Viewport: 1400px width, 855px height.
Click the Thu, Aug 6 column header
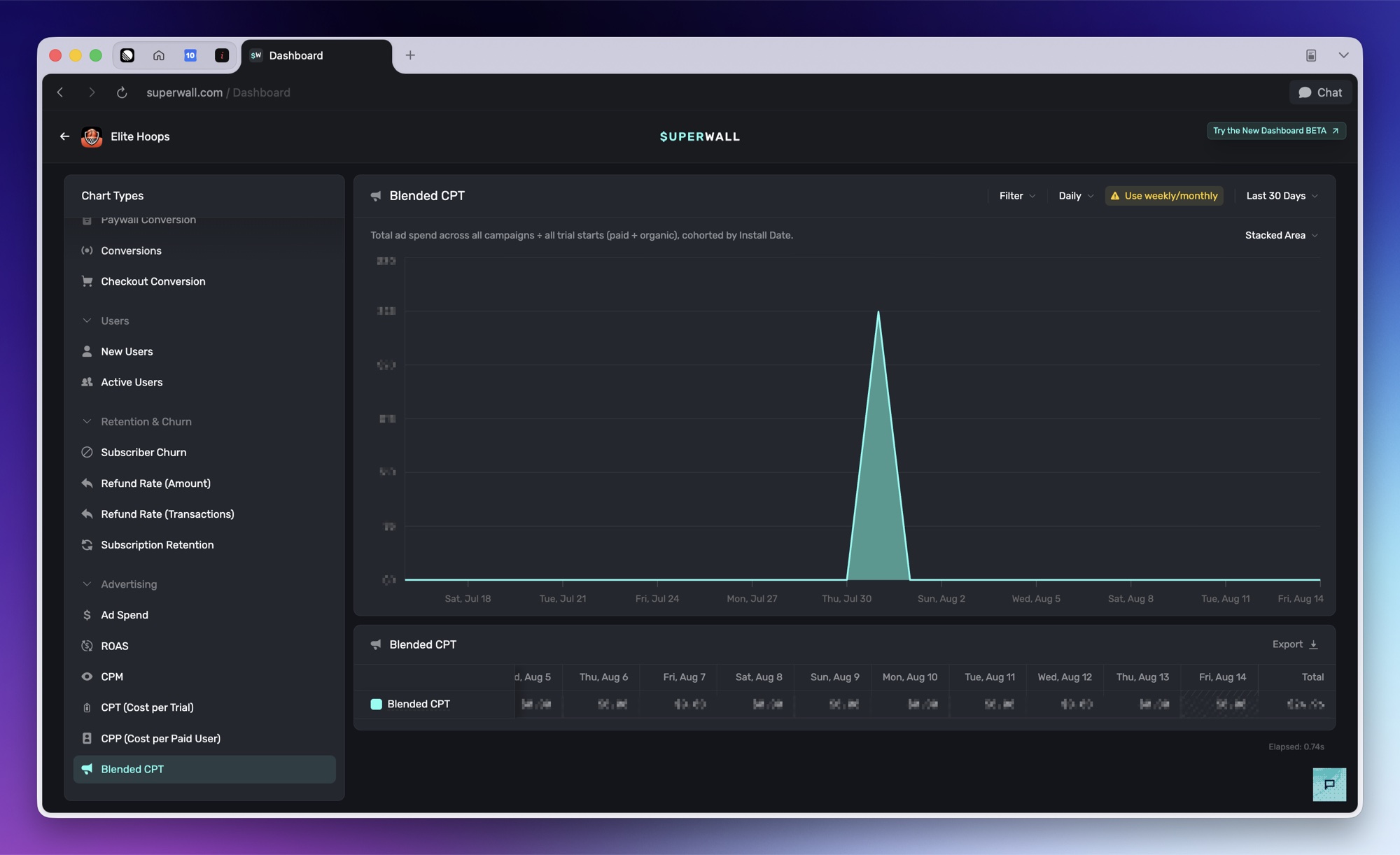pyautogui.click(x=603, y=677)
